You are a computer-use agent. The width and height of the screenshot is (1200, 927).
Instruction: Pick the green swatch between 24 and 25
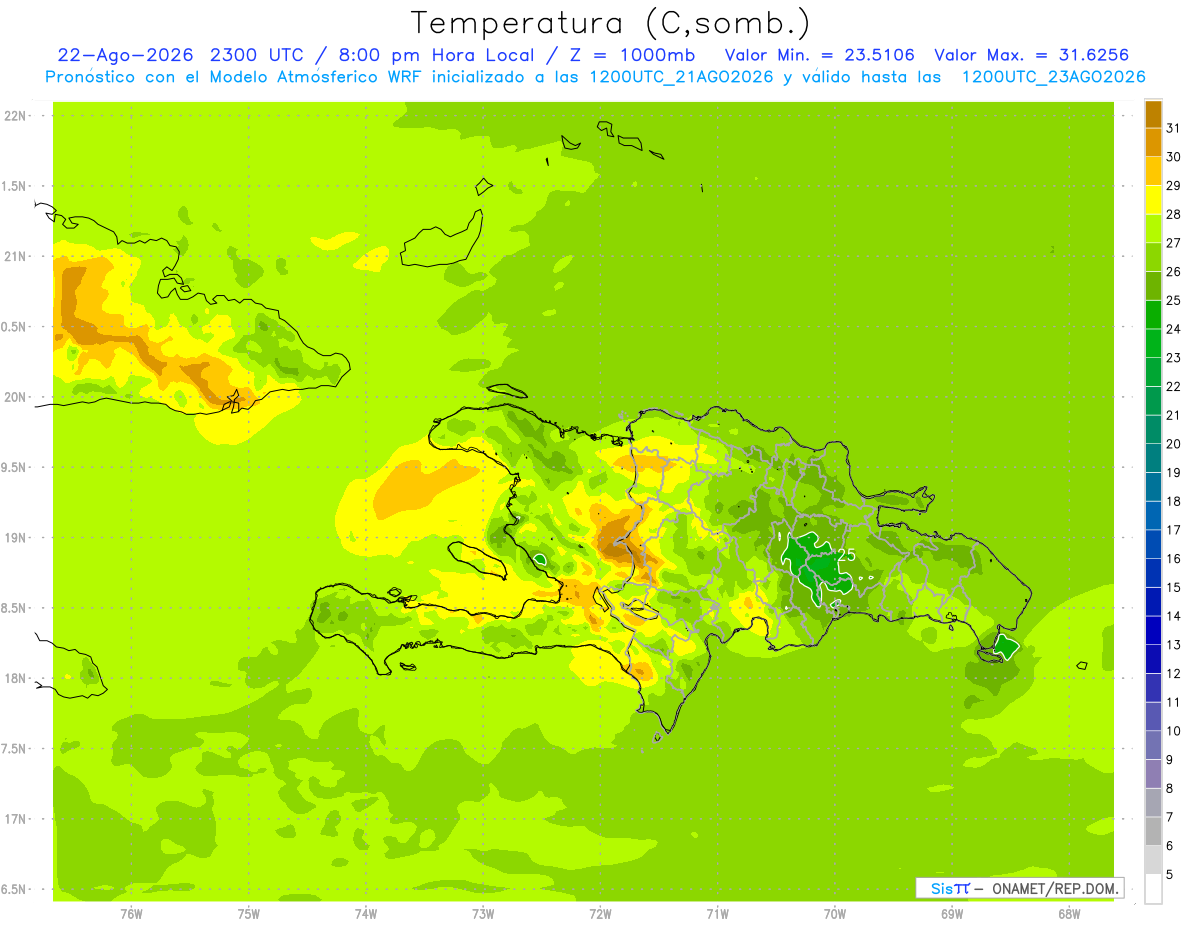(x=1153, y=315)
